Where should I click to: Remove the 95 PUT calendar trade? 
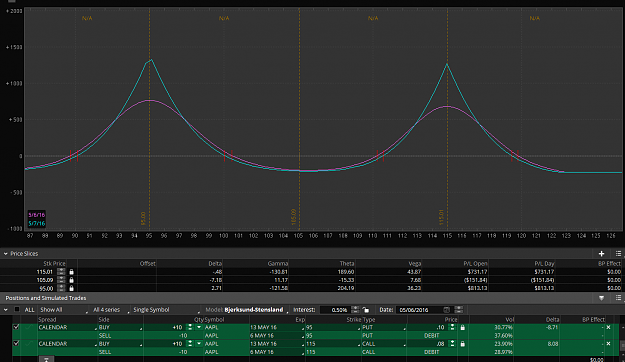tap(608, 327)
